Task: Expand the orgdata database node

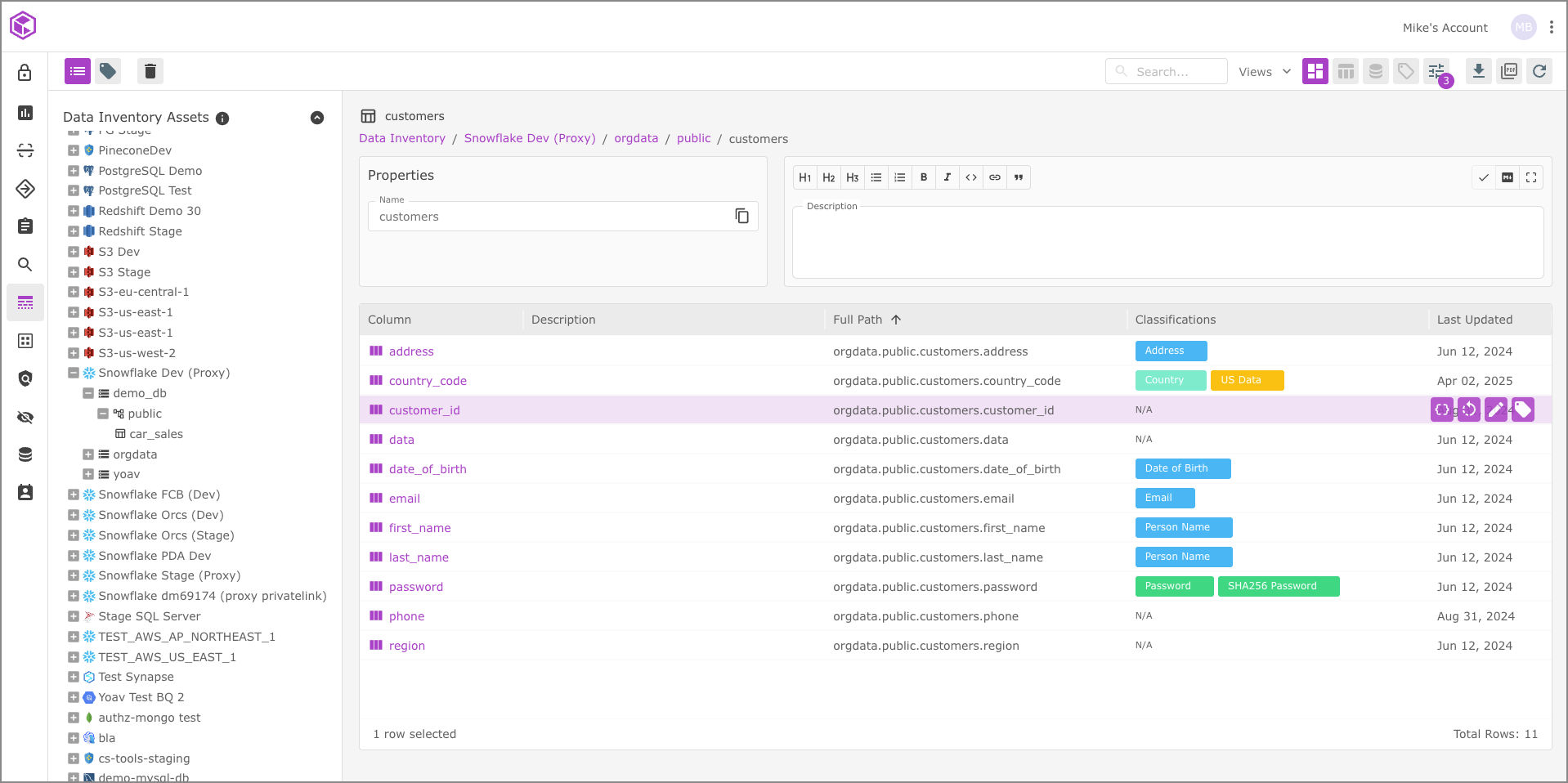Action: pyautogui.click(x=88, y=454)
